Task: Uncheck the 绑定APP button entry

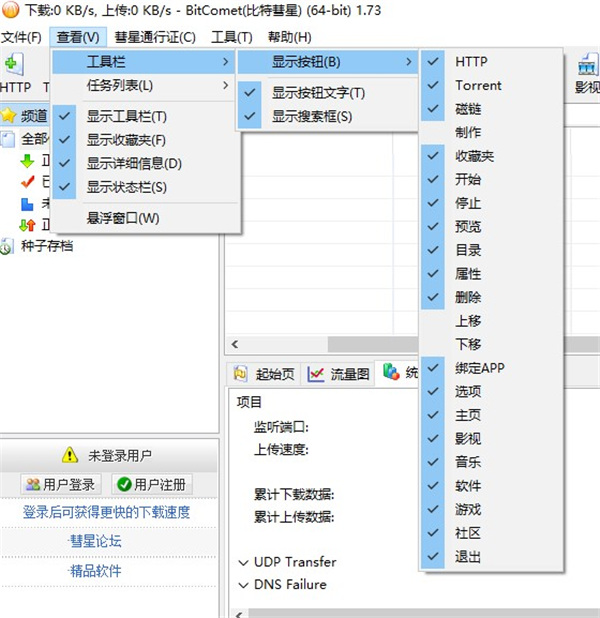Action: click(x=491, y=368)
